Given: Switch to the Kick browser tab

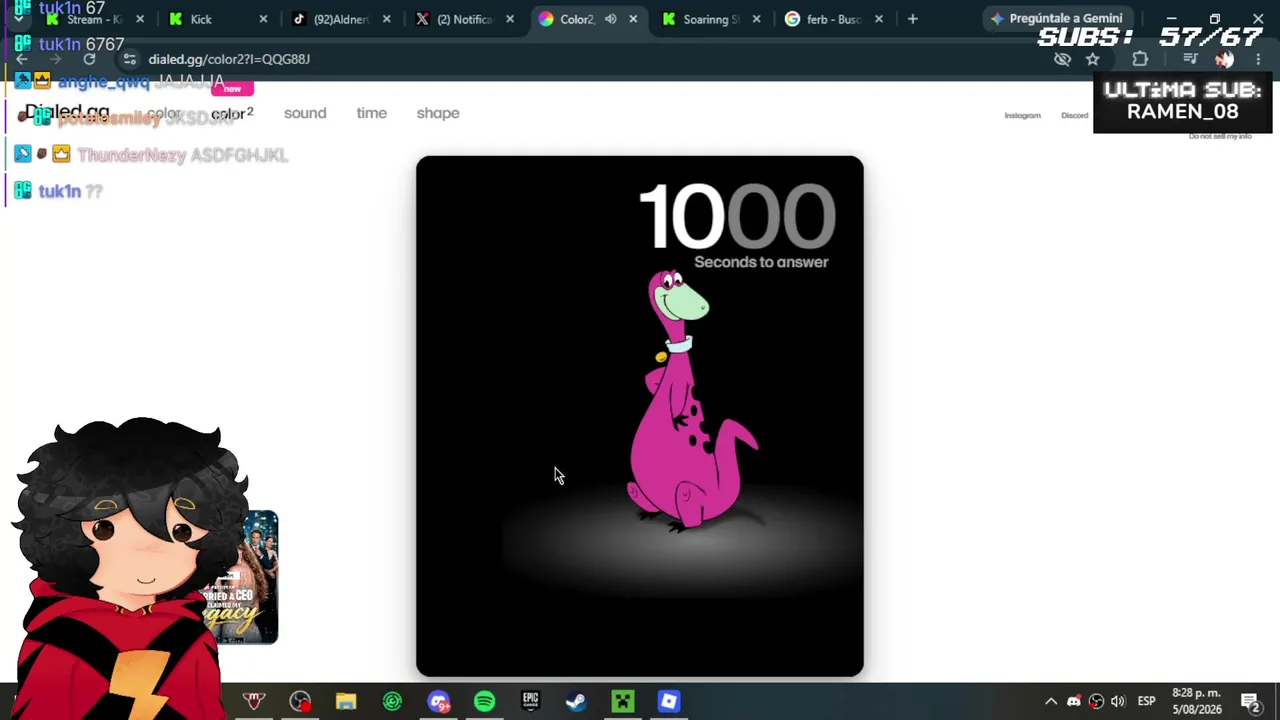Looking at the screenshot, I should point(218,19).
